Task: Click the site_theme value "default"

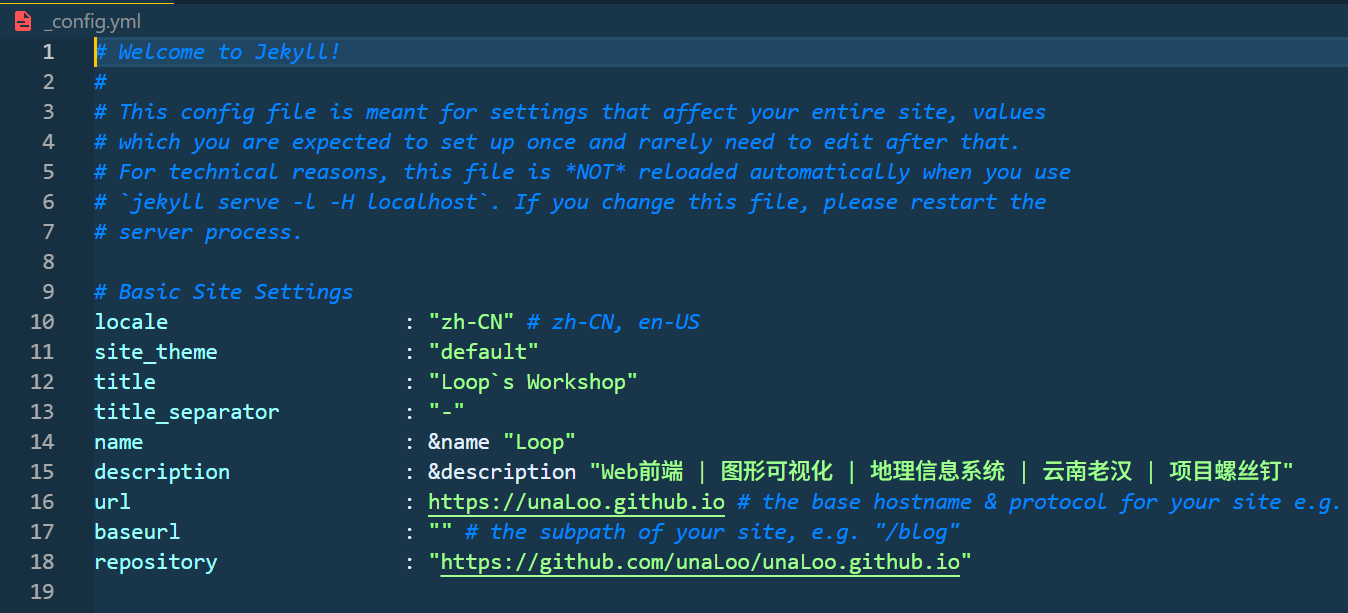Action: coord(483,351)
